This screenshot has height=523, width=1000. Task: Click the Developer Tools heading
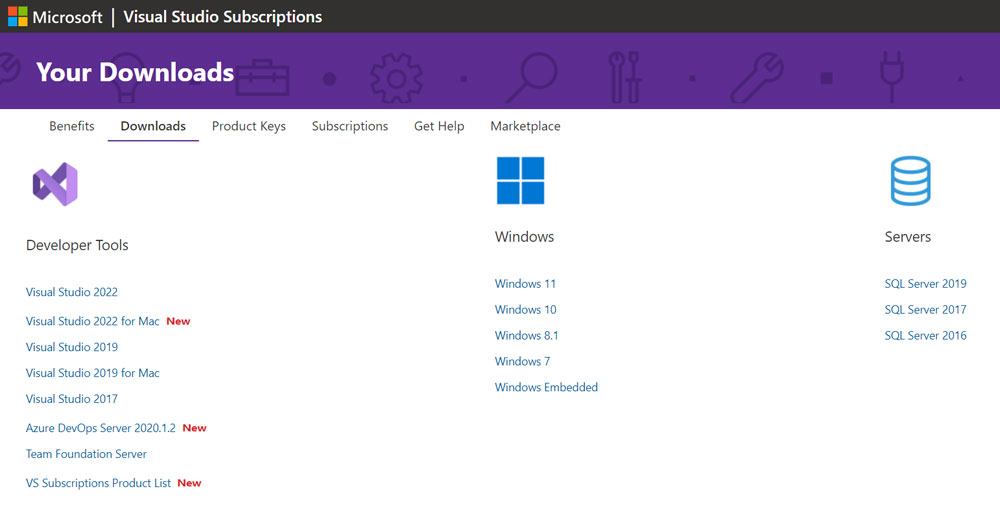tap(77, 246)
